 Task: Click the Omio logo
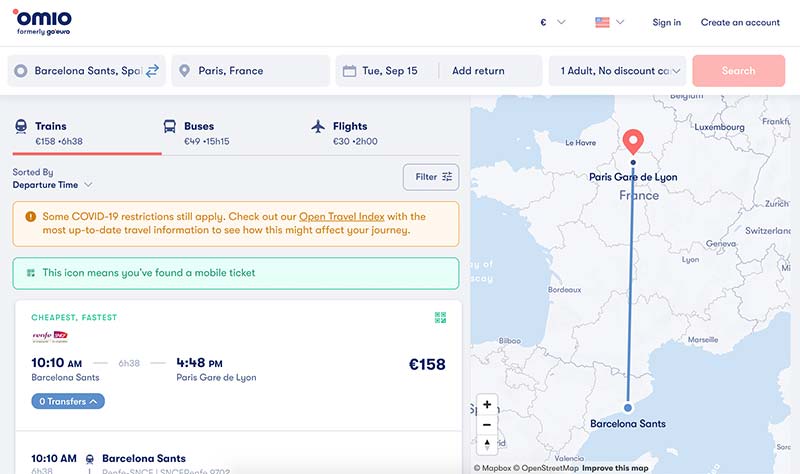(42, 22)
